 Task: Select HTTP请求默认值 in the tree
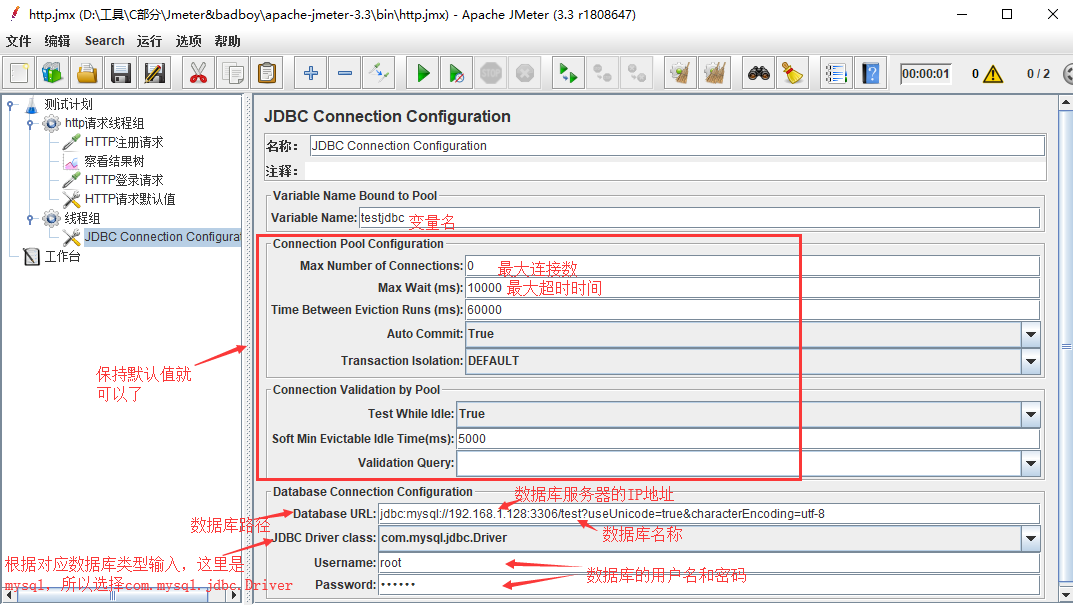click(130, 199)
